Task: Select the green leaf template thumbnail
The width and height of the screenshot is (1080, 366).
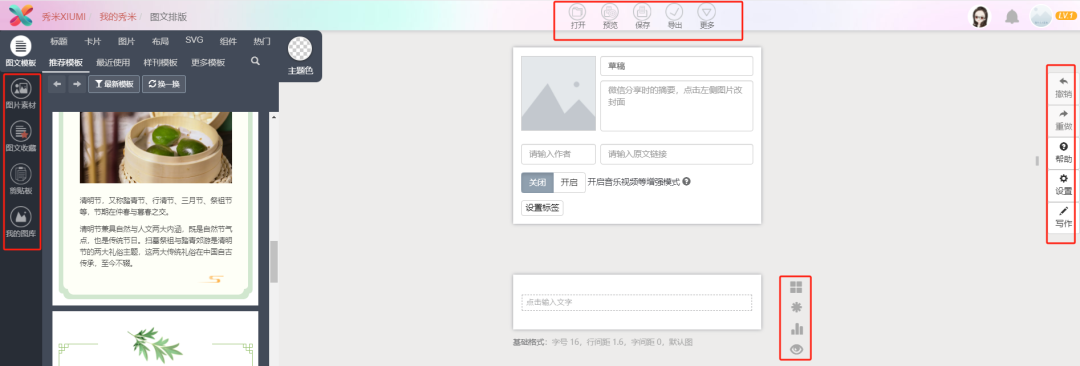Action: [156, 338]
